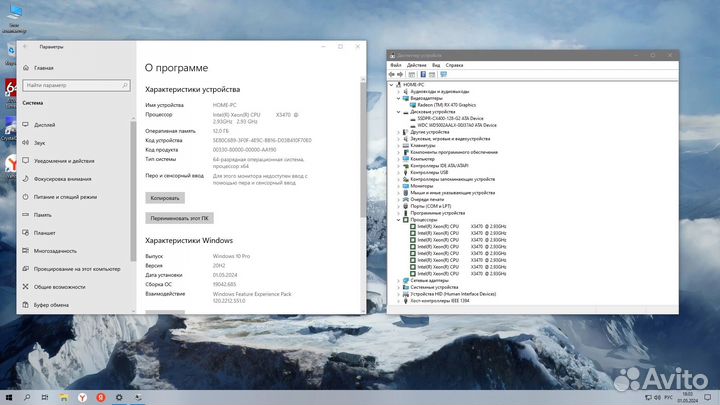Open File Explorer from taskbar
Screen dimensions: 720x405
[x=63, y=398]
